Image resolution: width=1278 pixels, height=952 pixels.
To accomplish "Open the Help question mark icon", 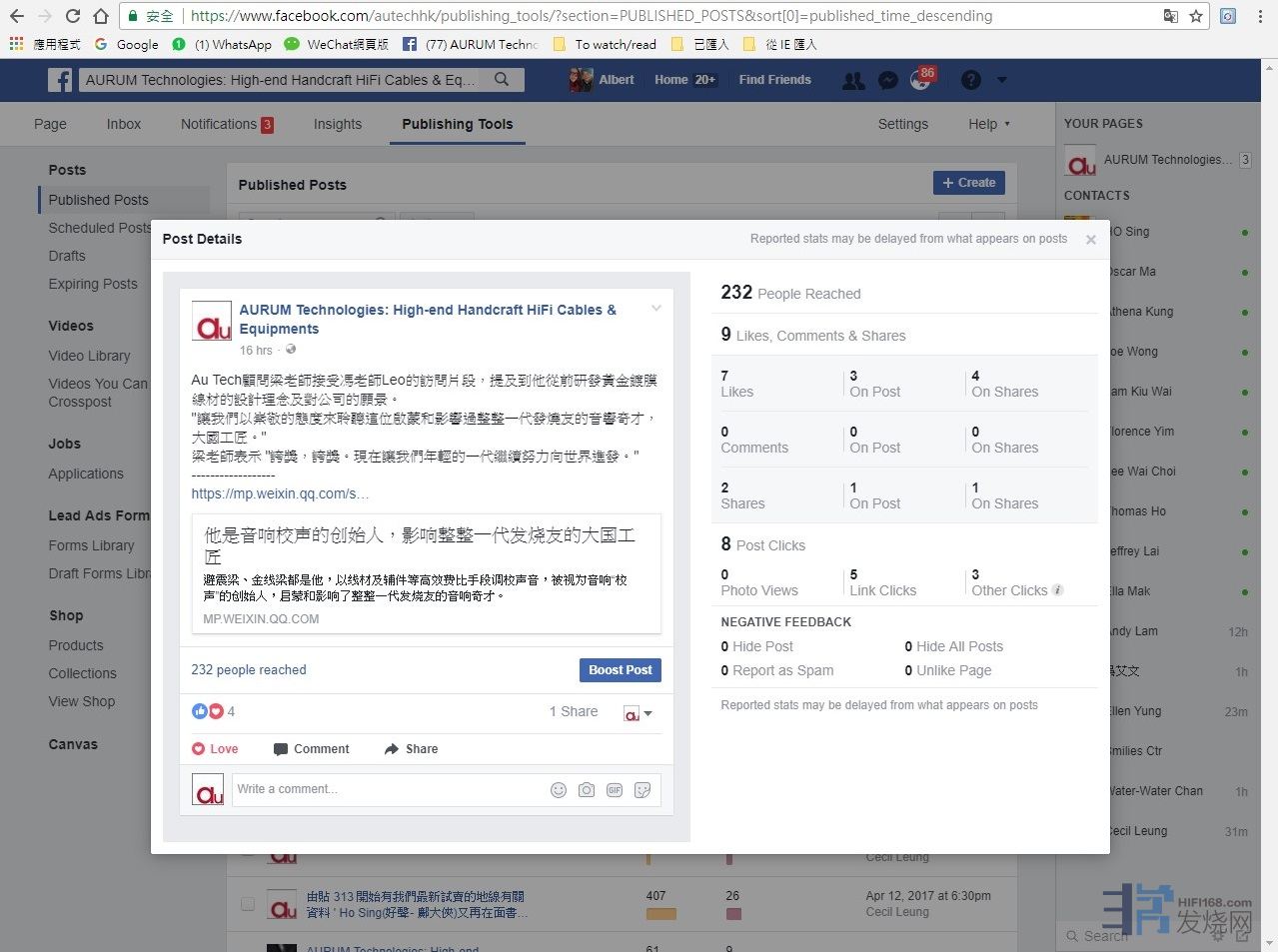I will click(x=970, y=81).
